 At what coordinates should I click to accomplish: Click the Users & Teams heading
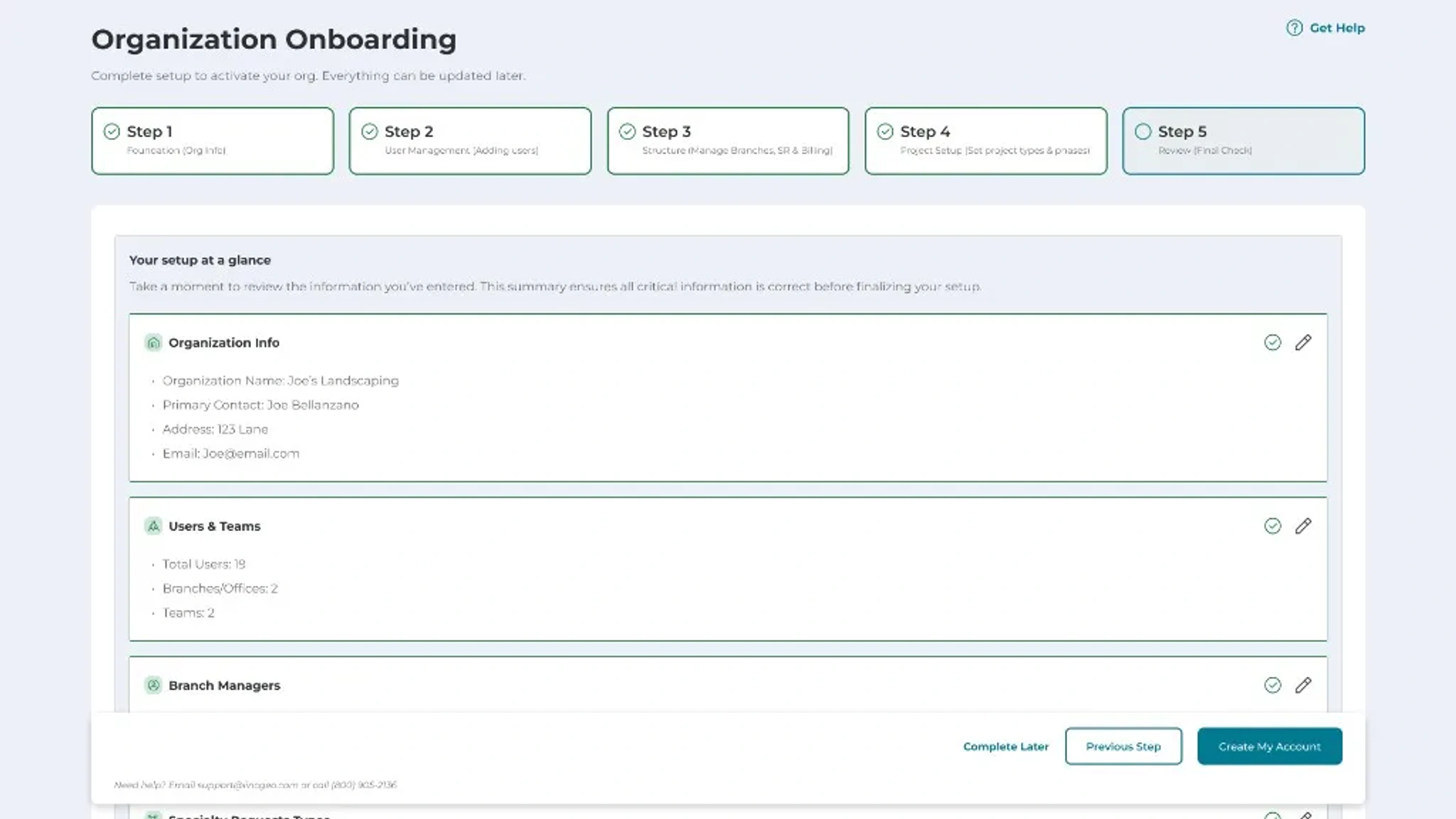[x=215, y=526]
